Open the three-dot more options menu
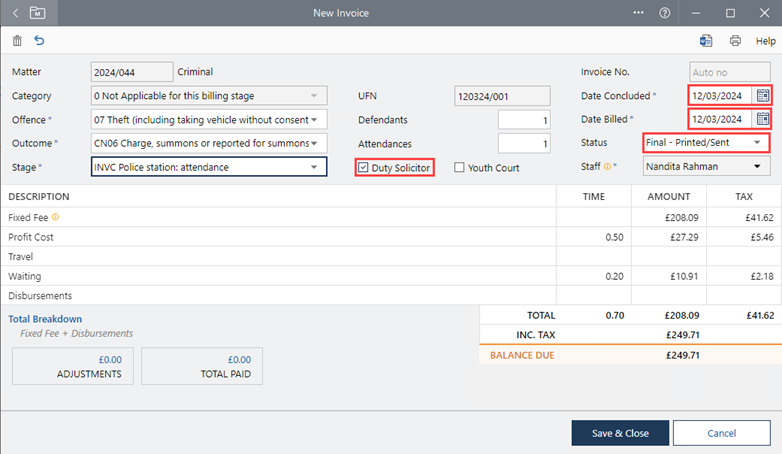 click(639, 13)
